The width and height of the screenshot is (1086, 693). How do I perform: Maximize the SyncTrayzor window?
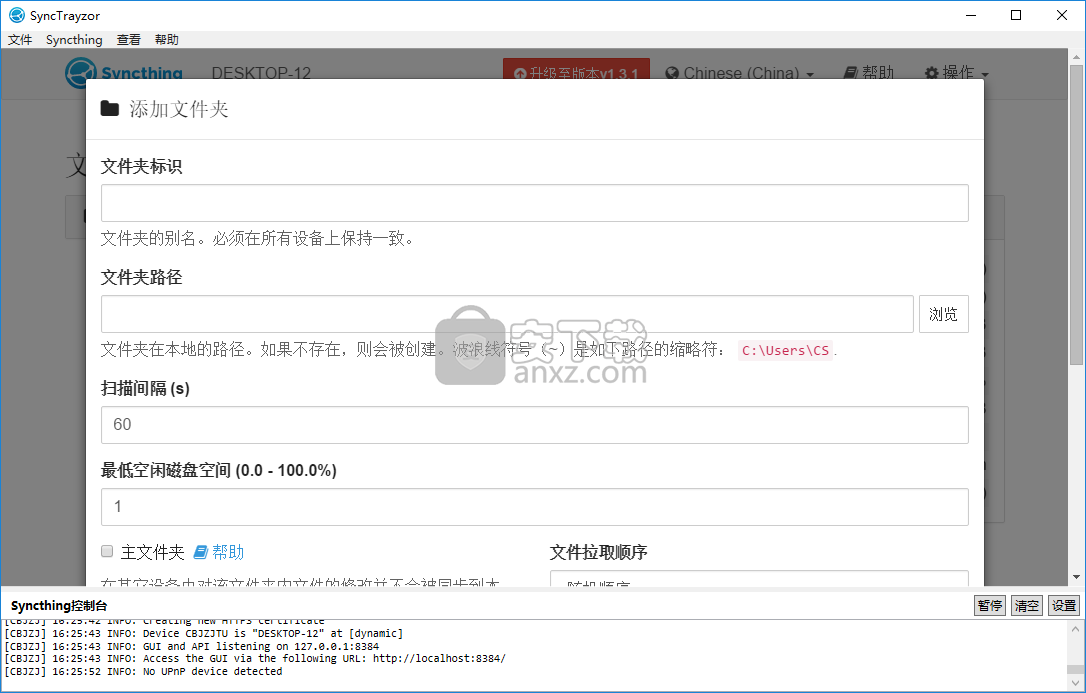coord(1016,15)
